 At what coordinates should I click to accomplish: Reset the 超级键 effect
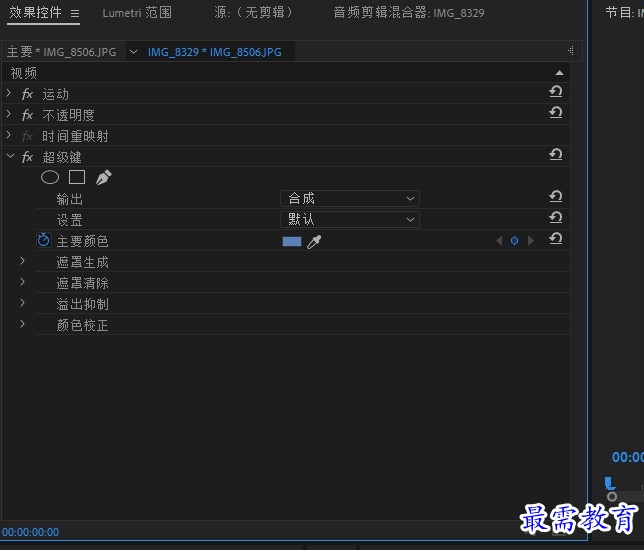click(x=556, y=154)
